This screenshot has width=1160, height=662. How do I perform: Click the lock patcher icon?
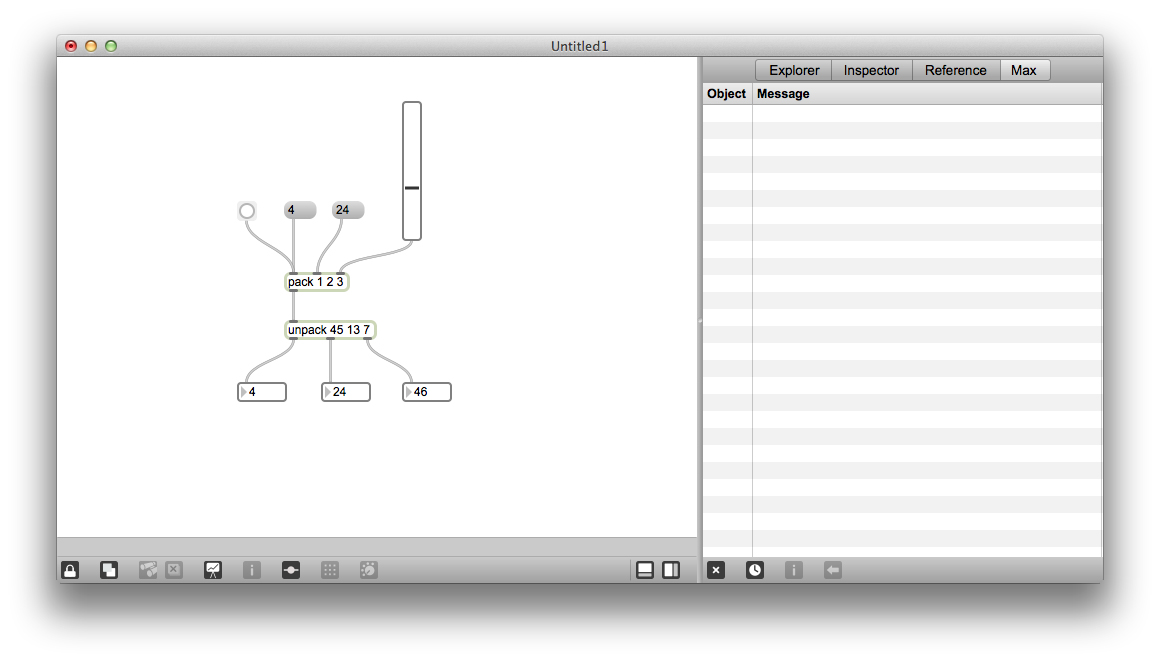pos(70,570)
